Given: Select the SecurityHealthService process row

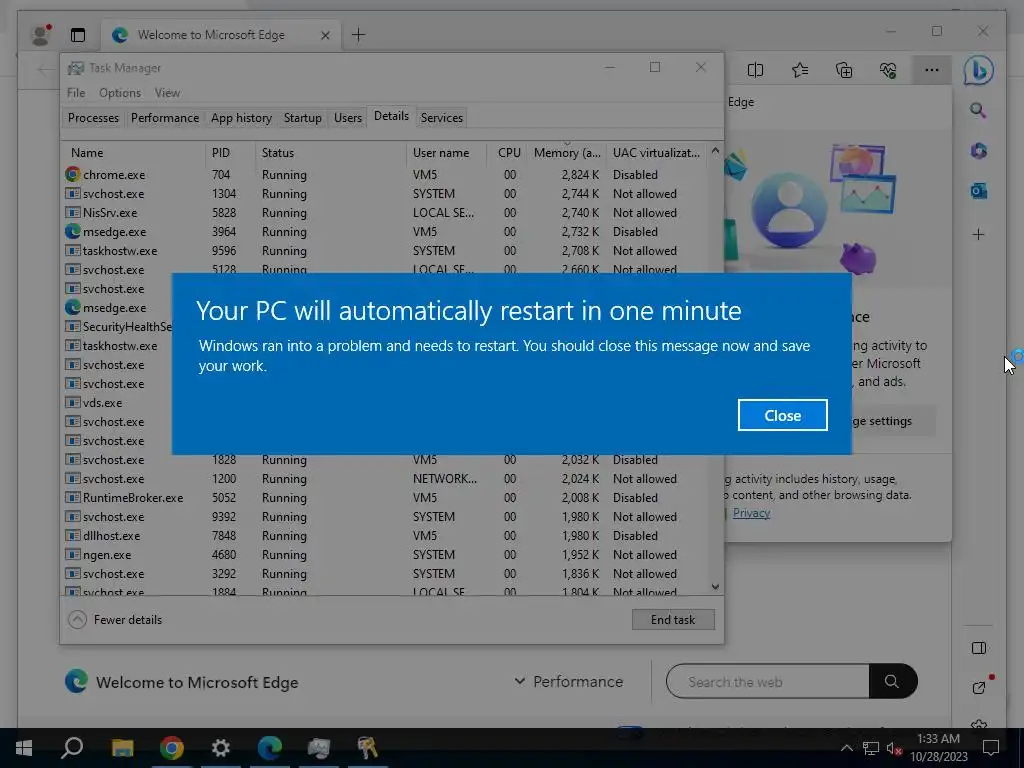Looking at the screenshot, I should point(118,327).
